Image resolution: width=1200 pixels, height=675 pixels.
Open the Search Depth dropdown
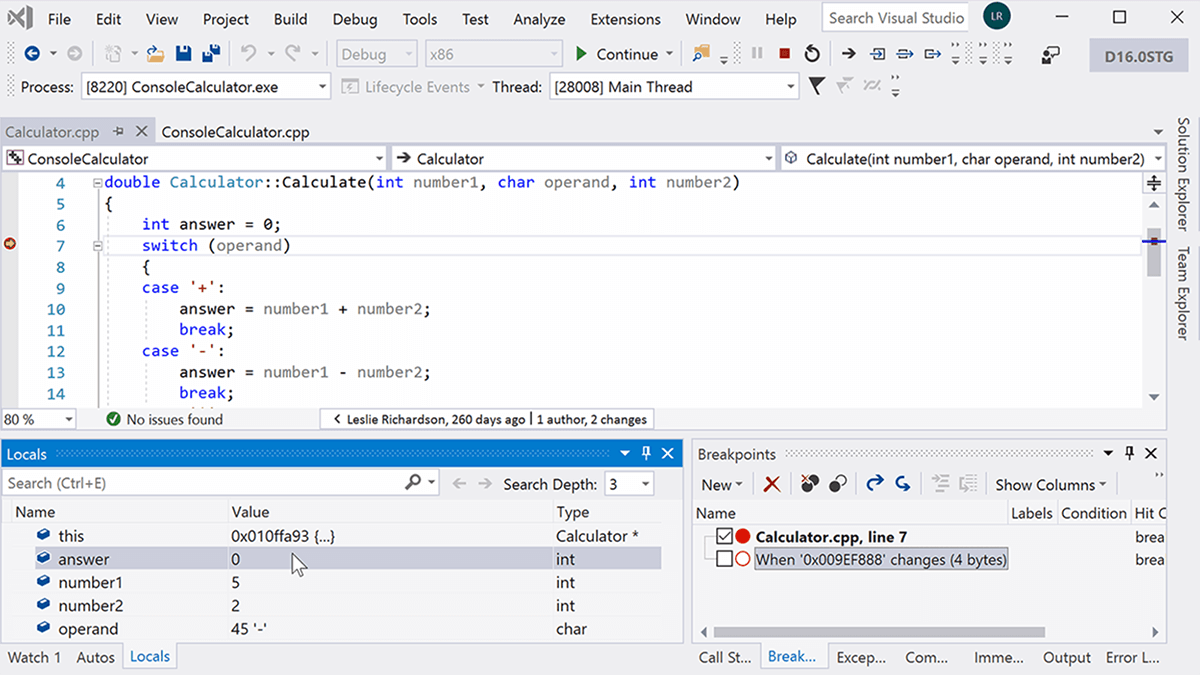click(645, 484)
